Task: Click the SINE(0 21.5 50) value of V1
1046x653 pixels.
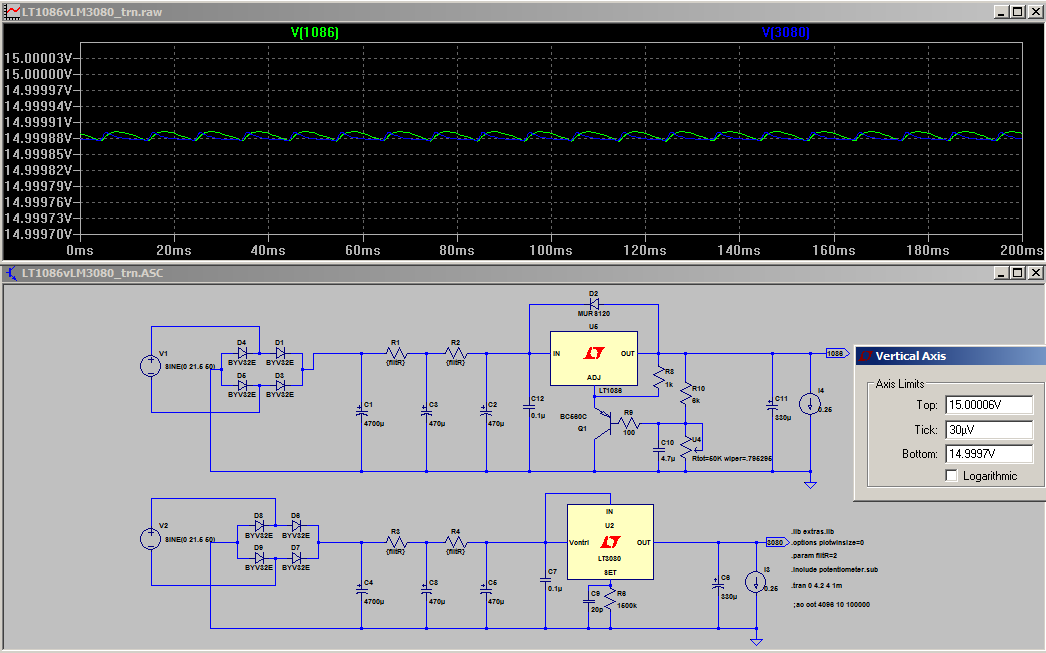Action: click(x=190, y=366)
